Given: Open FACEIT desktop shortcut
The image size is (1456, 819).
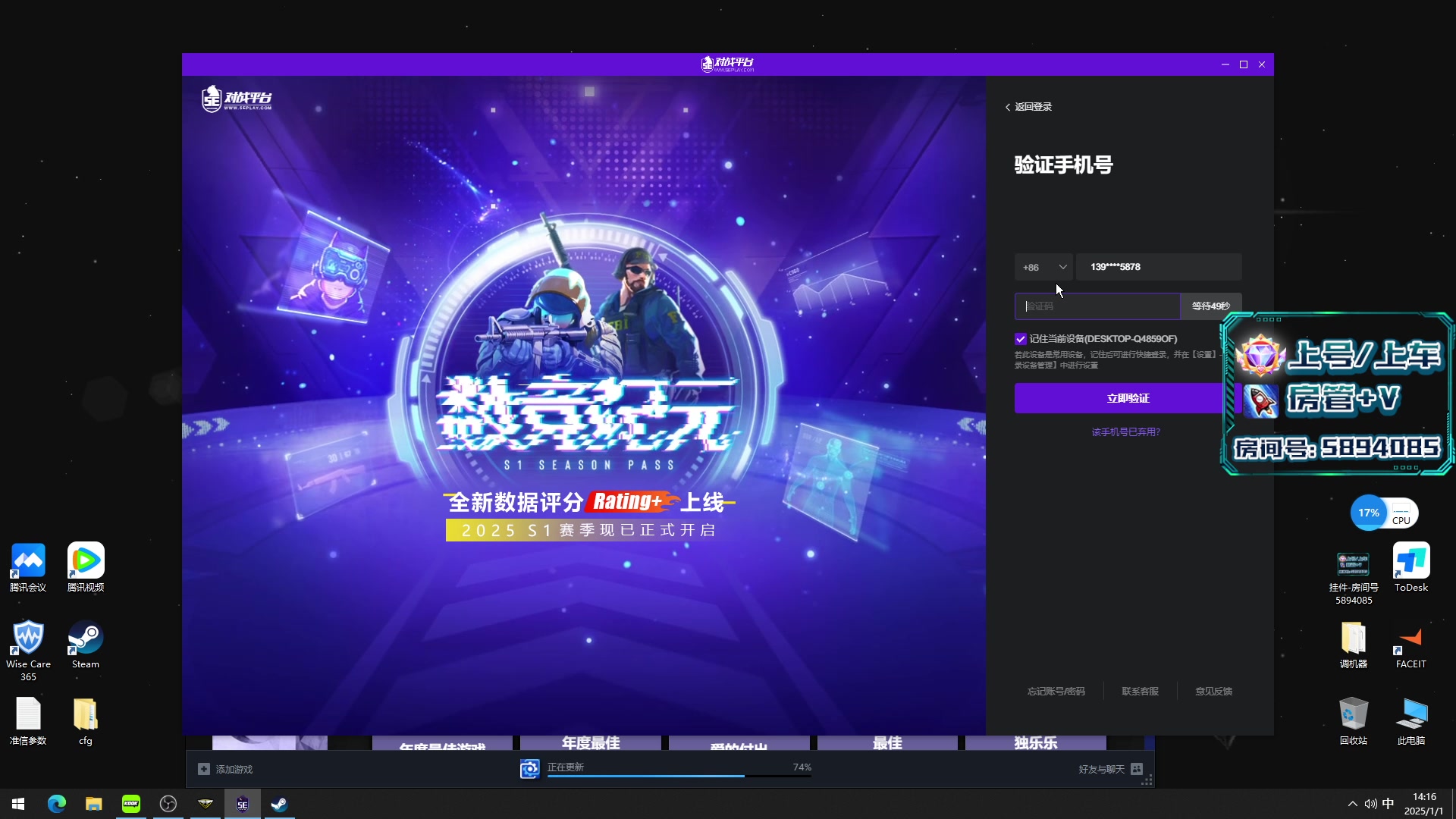Looking at the screenshot, I should point(1411,645).
